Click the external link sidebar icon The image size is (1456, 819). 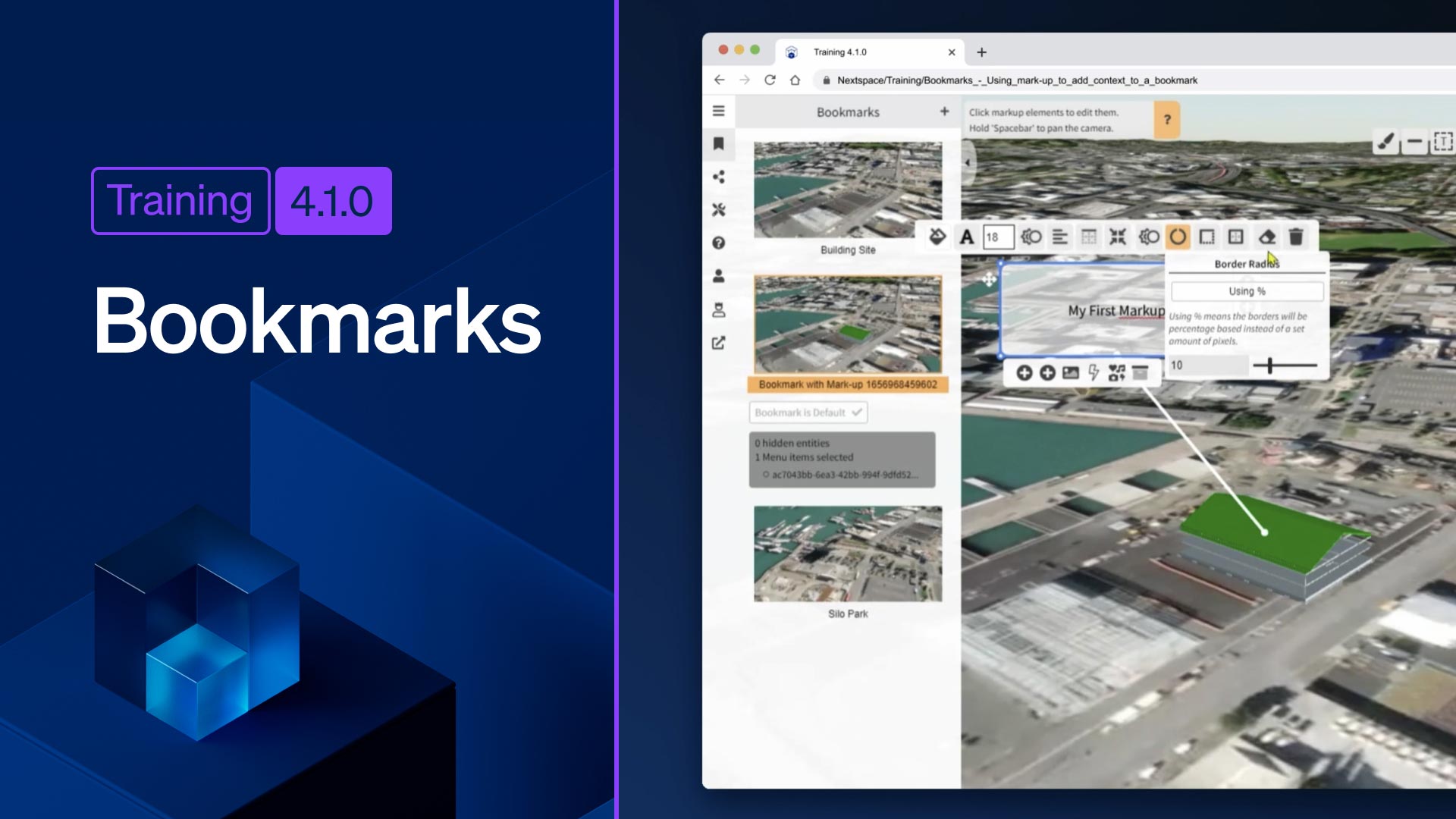(x=719, y=343)
